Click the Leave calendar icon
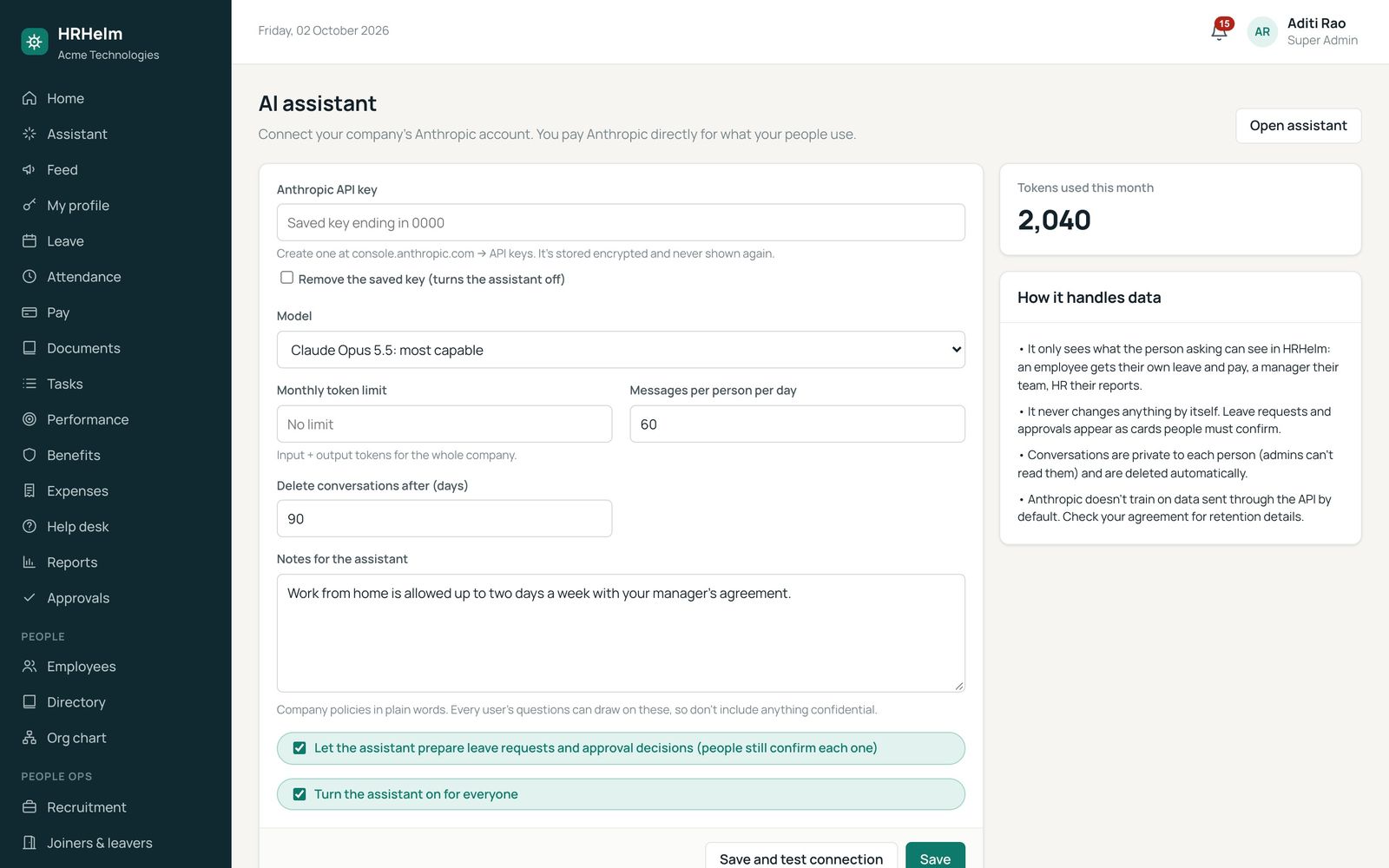The width and height of the screenshot is (1389, 868). (x=30, y=240)
